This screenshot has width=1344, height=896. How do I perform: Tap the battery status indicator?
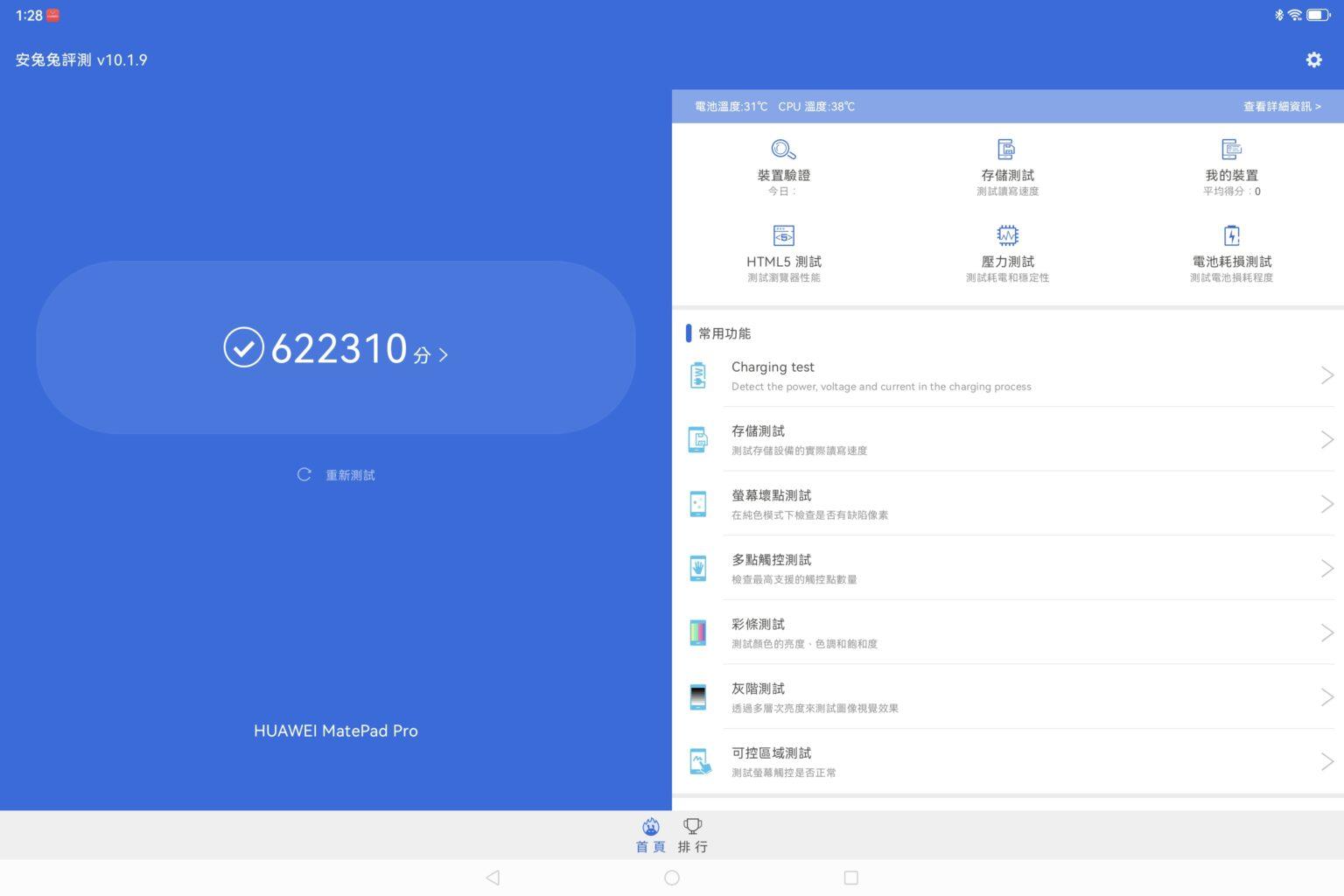tap(1316, 15)
